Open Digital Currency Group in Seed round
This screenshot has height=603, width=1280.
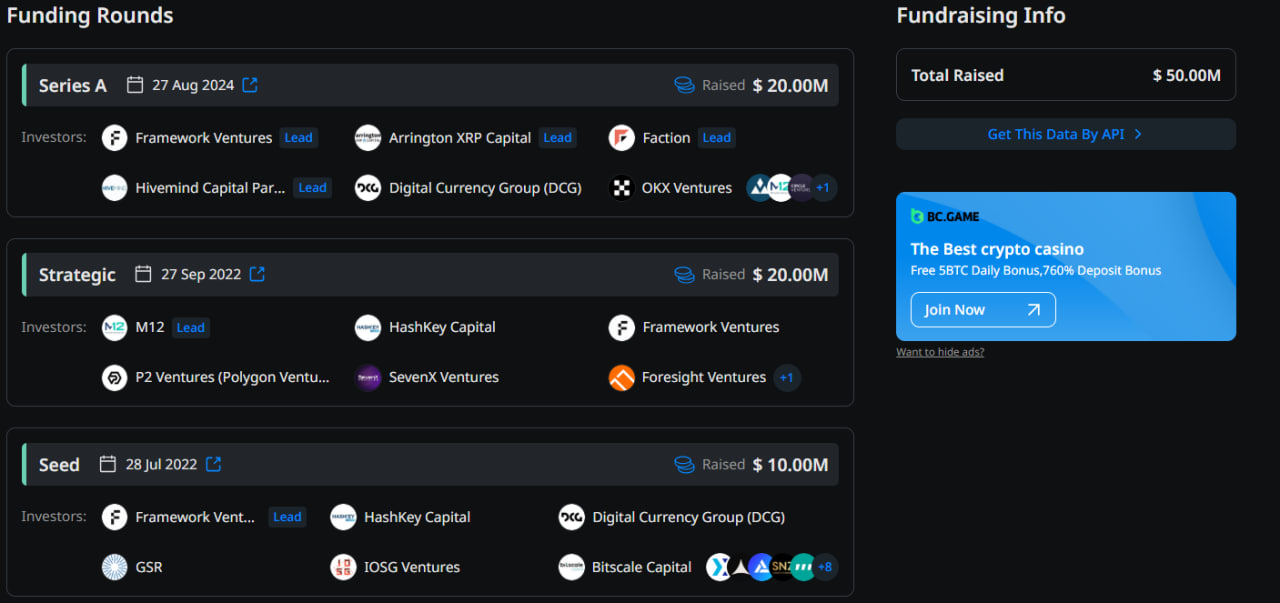coord(688,517)
